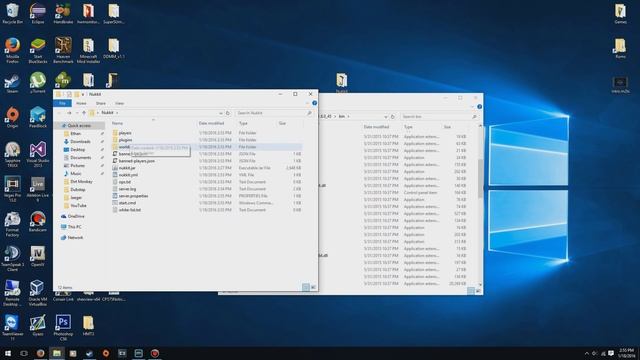Open Pictures in the navigation pane
The height and width of the screenshot is (360, 640).
tap(78, 166)
